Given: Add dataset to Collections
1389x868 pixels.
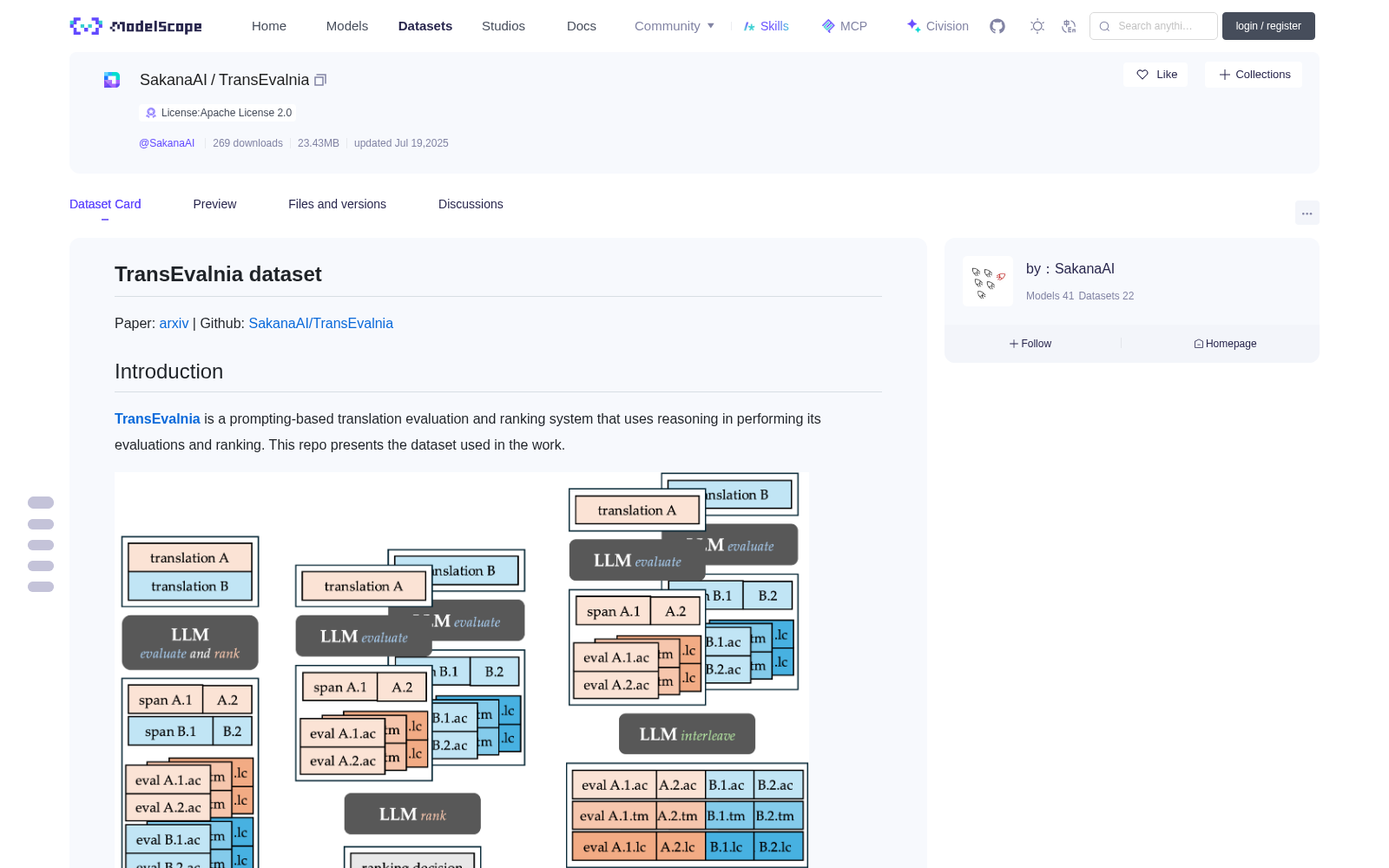Looking at the screenshot, I should pyautogui.click(x=1254, y=75).
